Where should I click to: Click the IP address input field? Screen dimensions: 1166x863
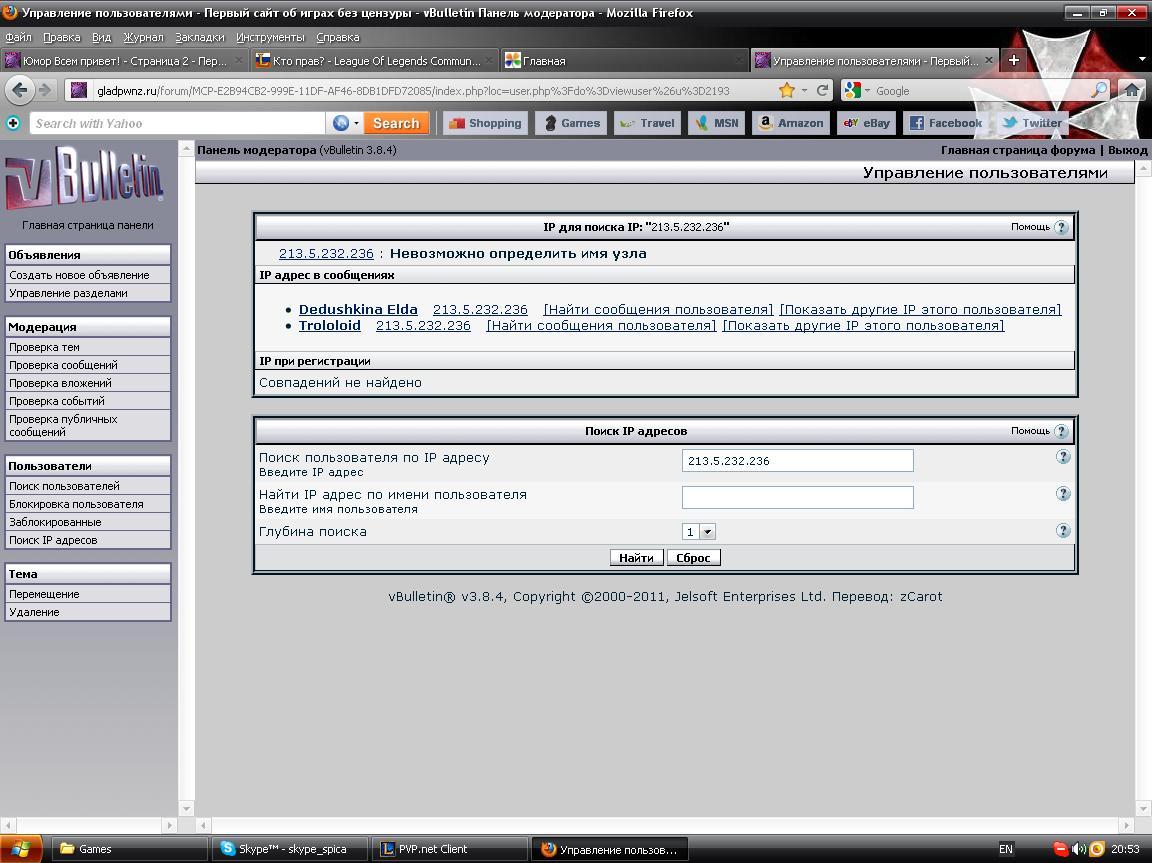click(797, 460)
